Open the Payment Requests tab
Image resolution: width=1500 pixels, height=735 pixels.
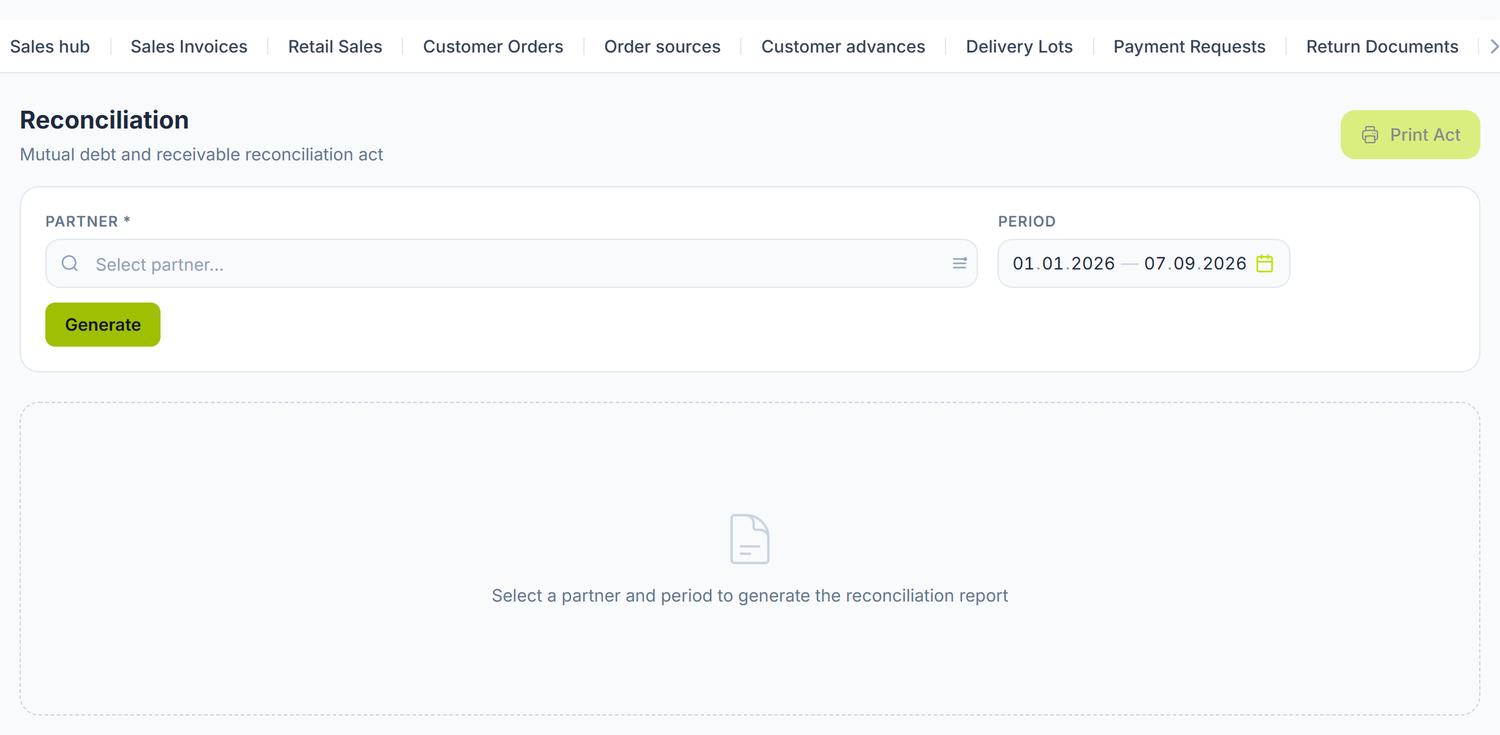1189,47
